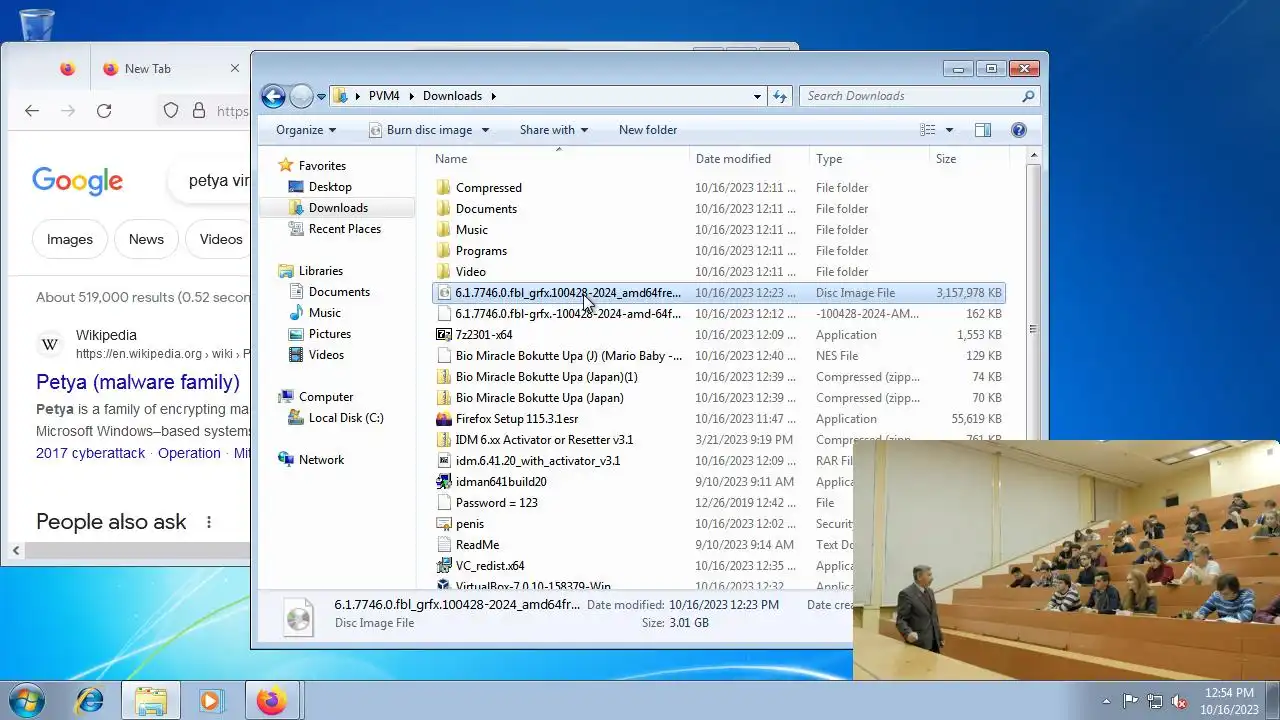Select Desktop under Favorites
The width and height of the screenshot is (1280, 720).
[x=330, y=187]
